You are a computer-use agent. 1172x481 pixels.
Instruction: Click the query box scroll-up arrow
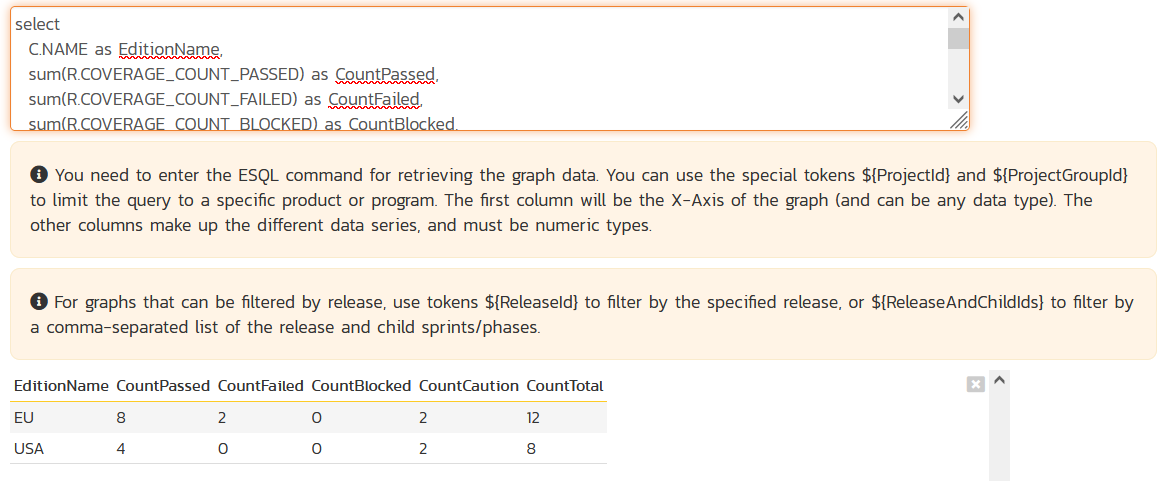(958, 18)
